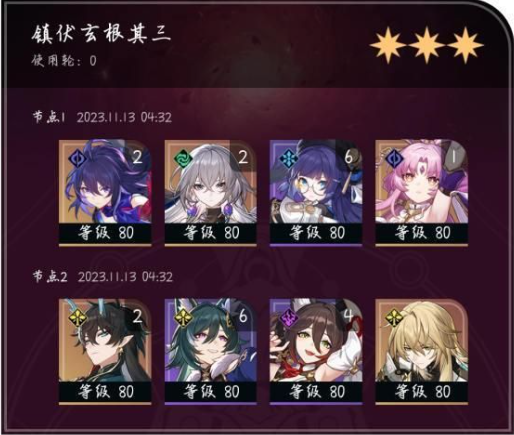Screen dimensions: 514x435
Task: Click the Imaginary element icon on Luocha's card
Action: pos(393,317)
